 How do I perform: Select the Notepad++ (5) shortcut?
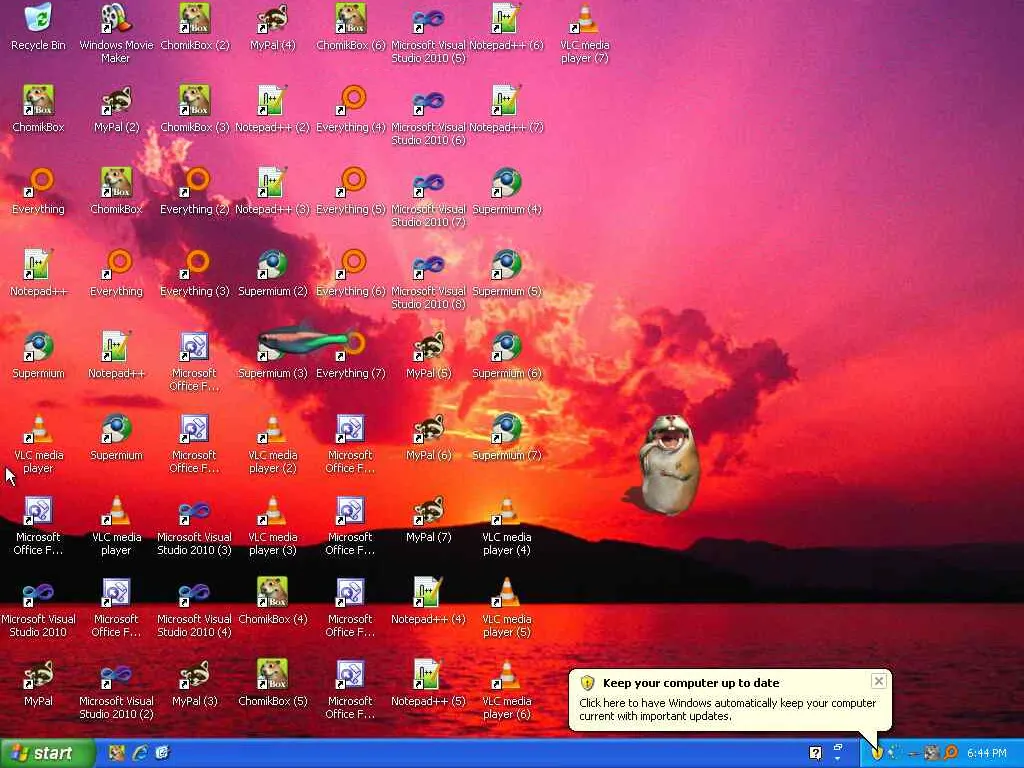pos(428,683)
